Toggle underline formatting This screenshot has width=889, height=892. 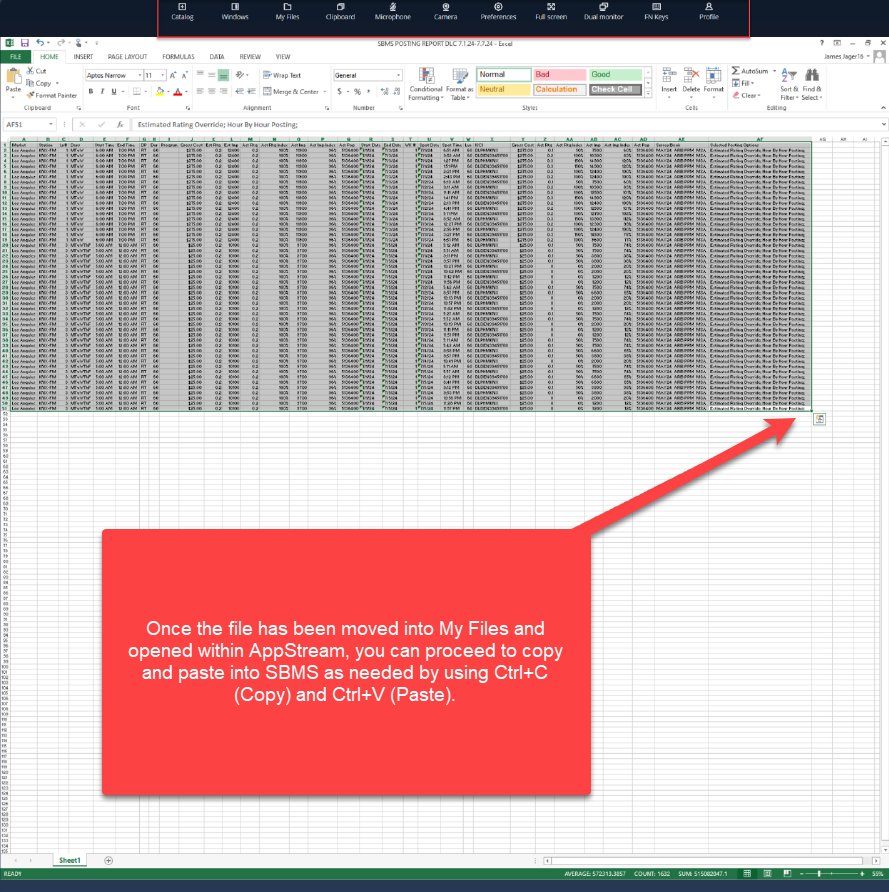click(114, 92)
